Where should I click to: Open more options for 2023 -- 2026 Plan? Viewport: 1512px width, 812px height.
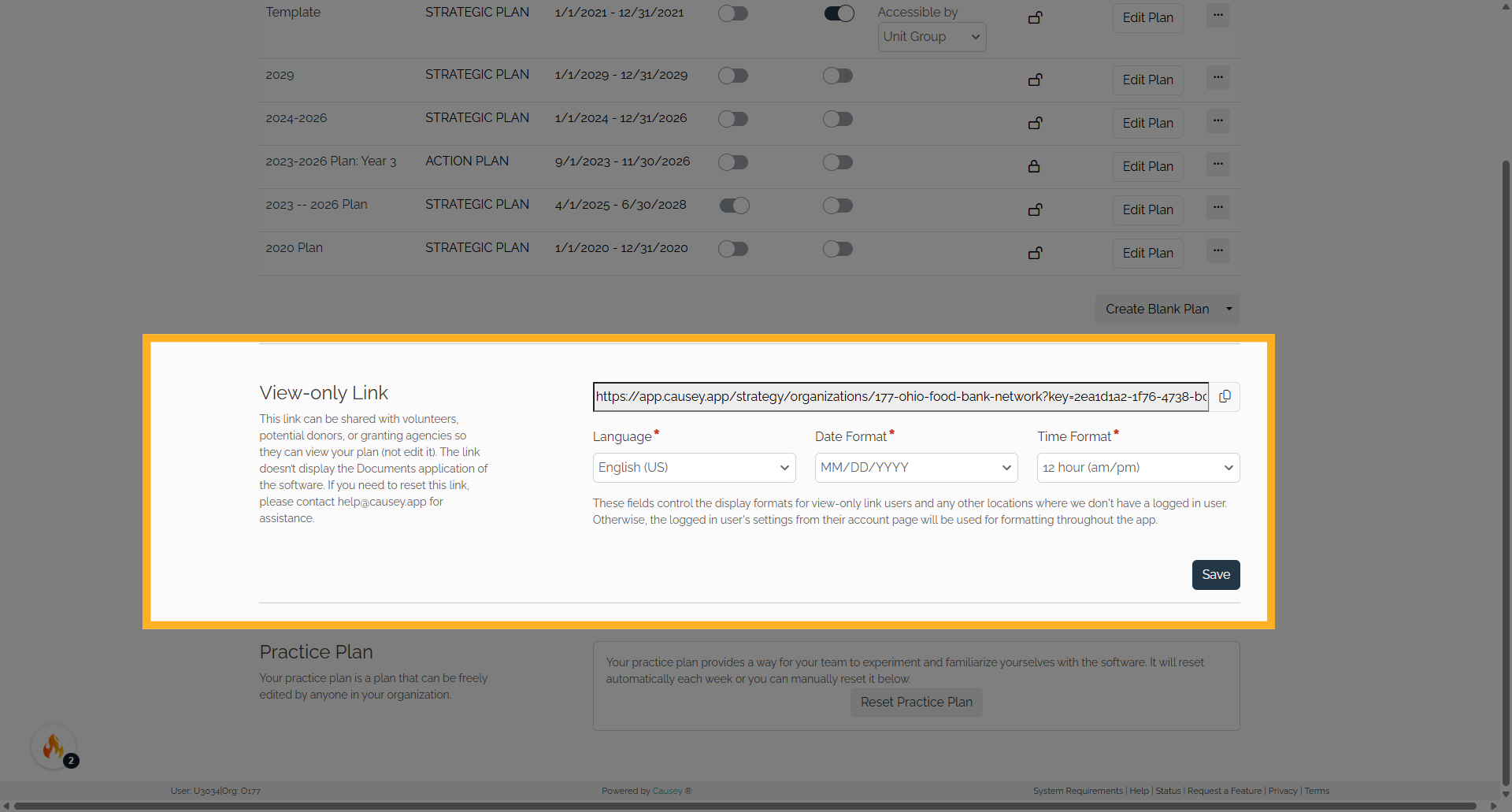point(1217,207)
